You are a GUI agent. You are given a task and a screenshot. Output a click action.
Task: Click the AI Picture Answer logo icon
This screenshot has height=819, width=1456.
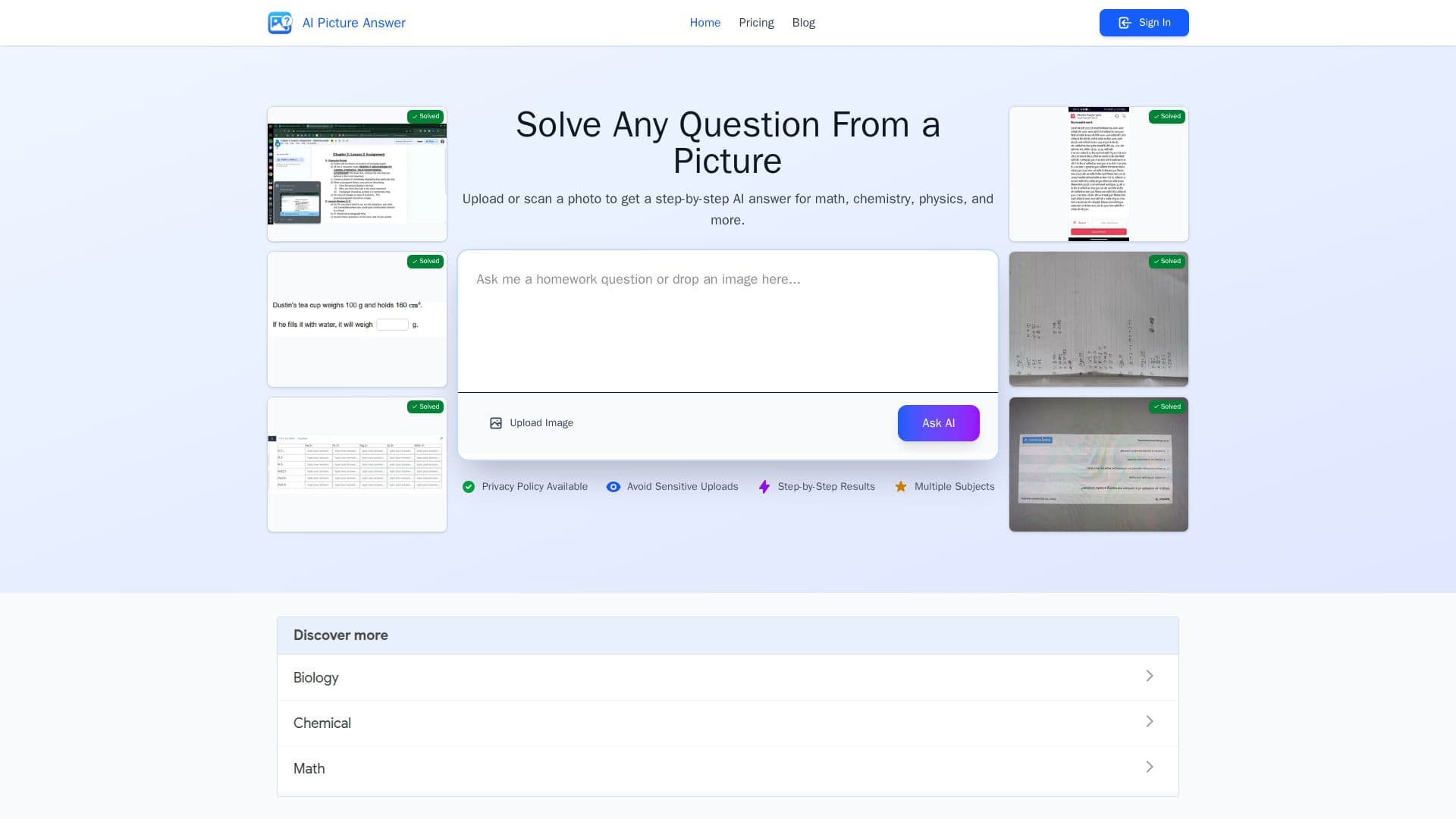click(280, 23)
